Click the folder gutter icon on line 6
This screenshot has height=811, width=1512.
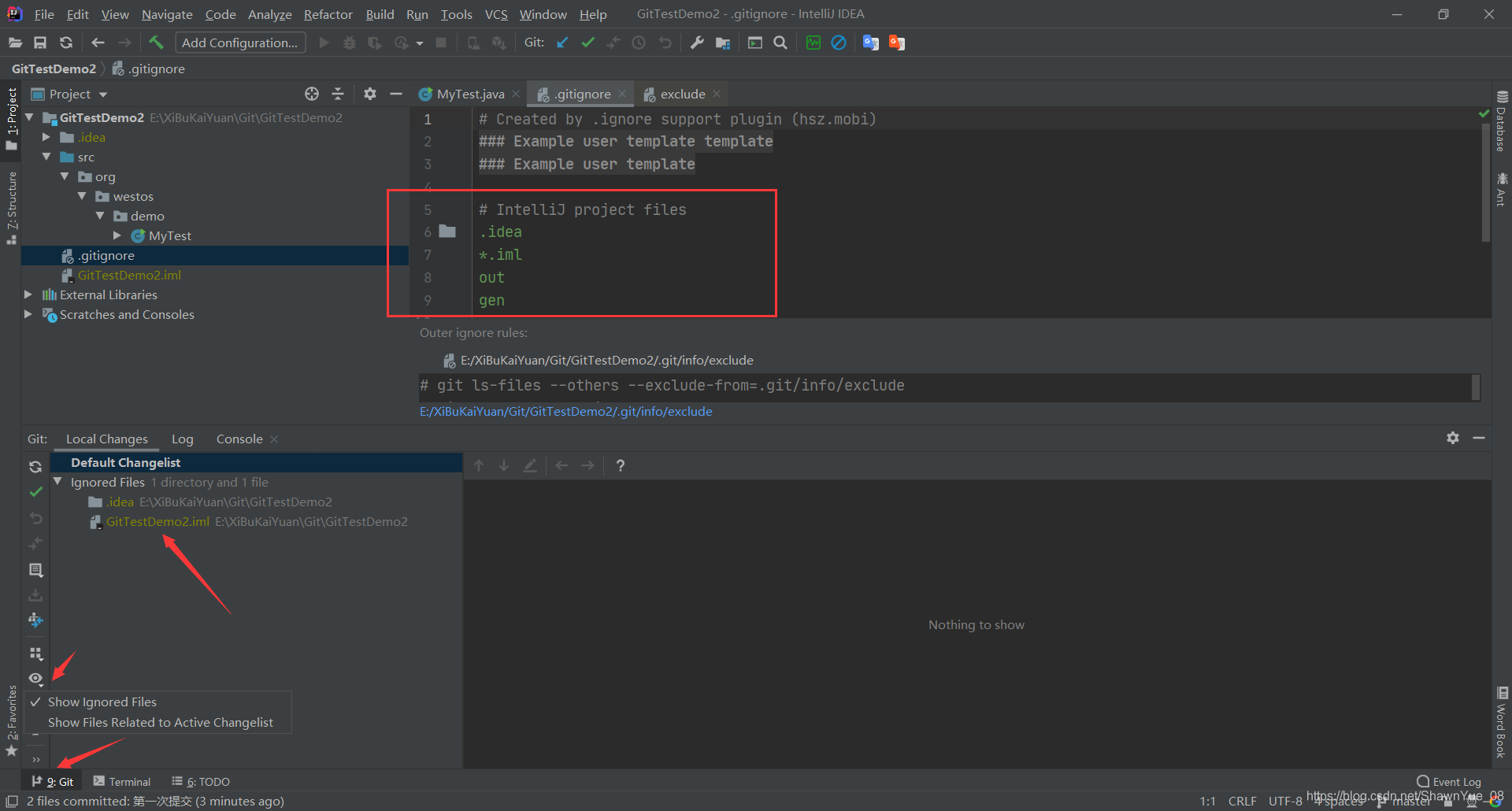(447, 231)
